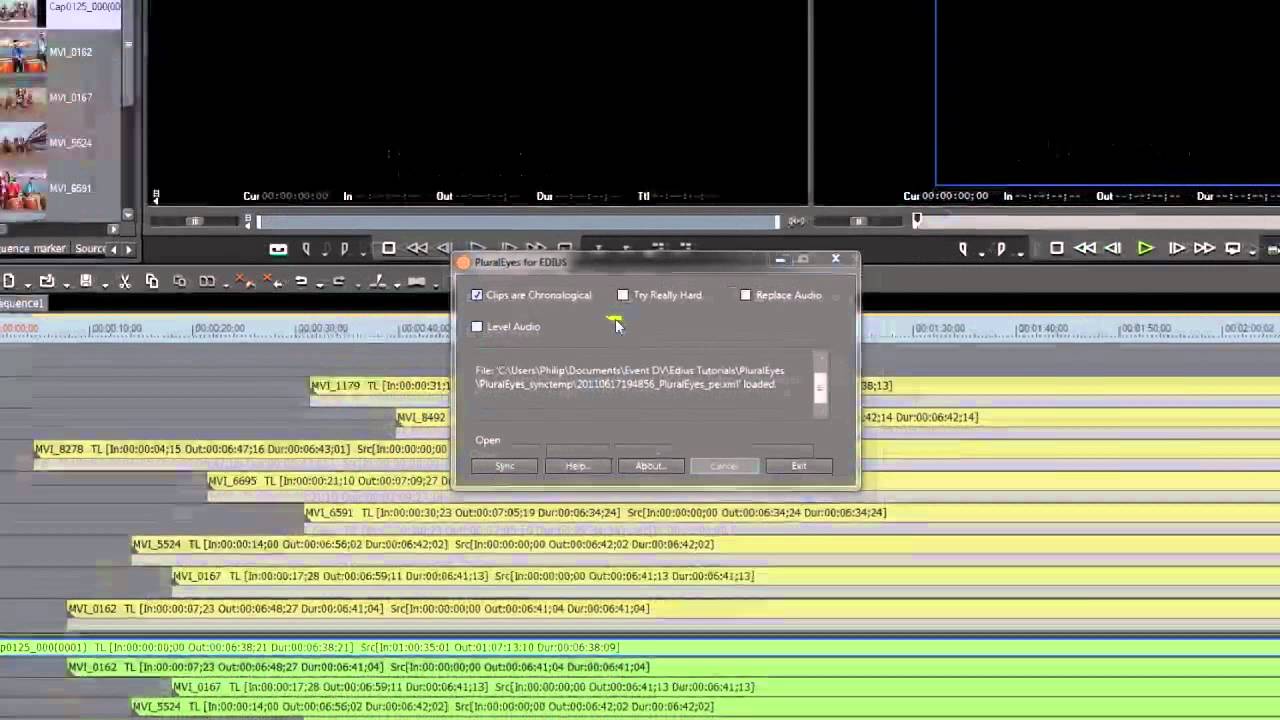Select the Cut scissors icon

[125, 282]
